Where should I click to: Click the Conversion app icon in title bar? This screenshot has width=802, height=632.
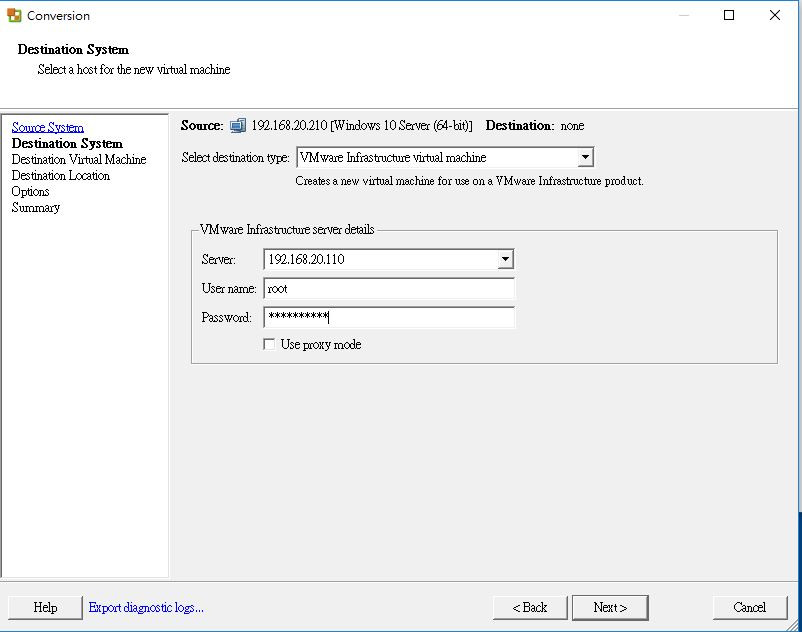coord(14,15)
